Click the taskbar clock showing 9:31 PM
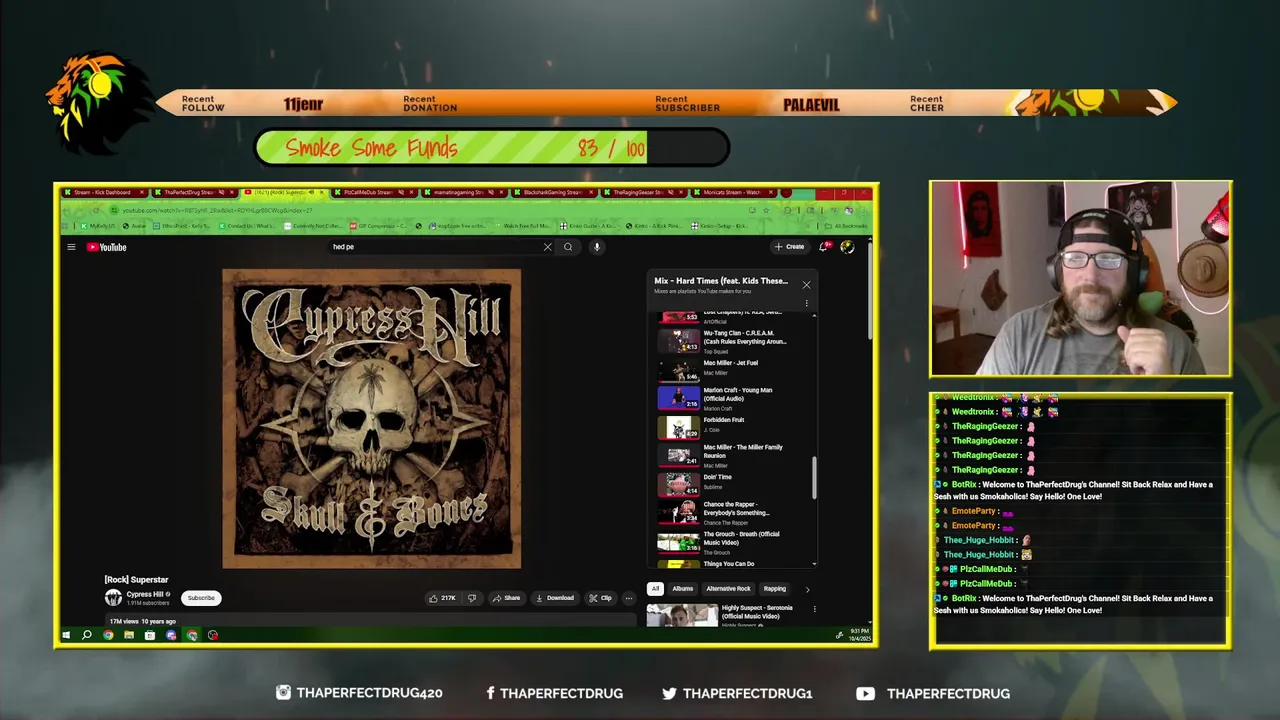This screenshot has width=1280, height=720. (860, 635)
